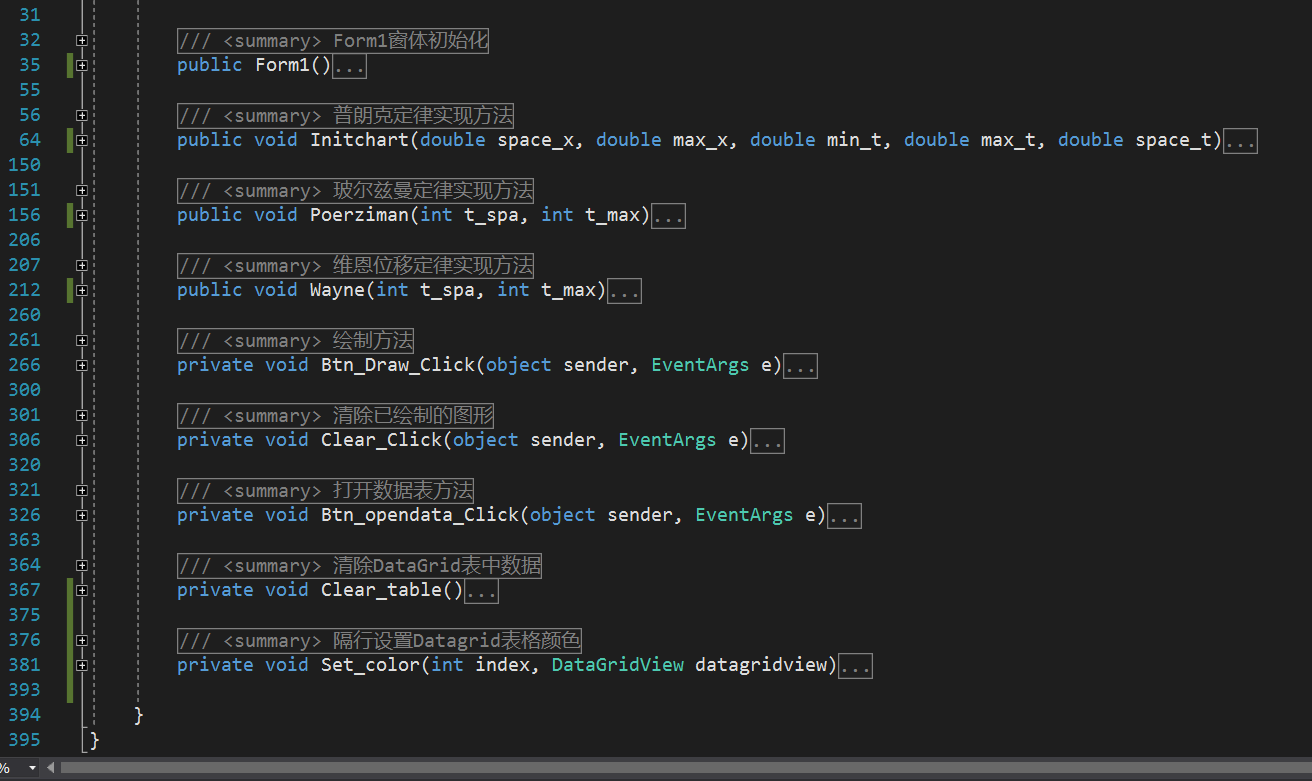1312x781 pixels.
Task: Expand the 清除已绘制的图形 summary on line 301
Action: pos(81,416)
